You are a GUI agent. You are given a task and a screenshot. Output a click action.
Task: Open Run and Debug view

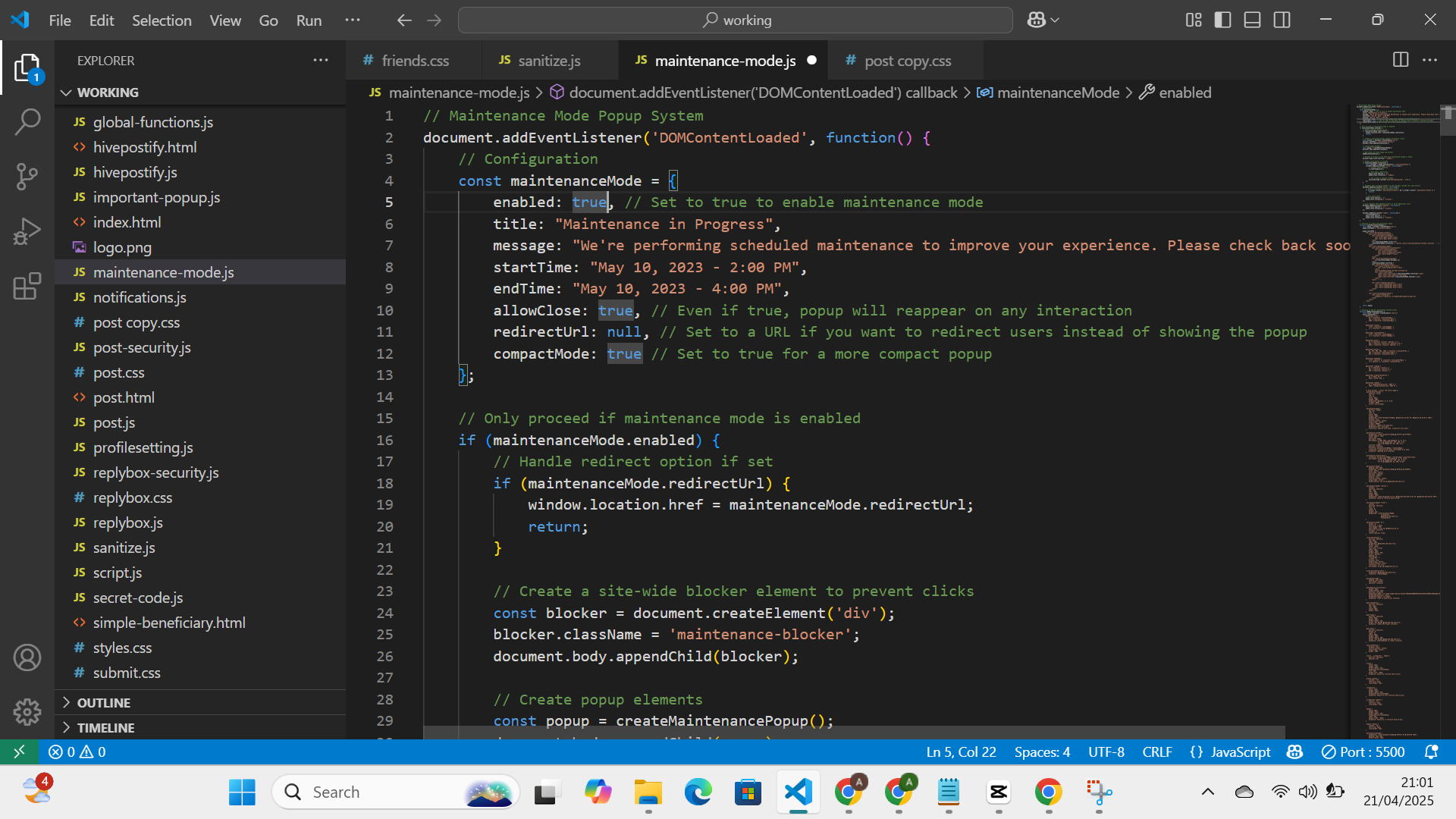tap(27, 231)
